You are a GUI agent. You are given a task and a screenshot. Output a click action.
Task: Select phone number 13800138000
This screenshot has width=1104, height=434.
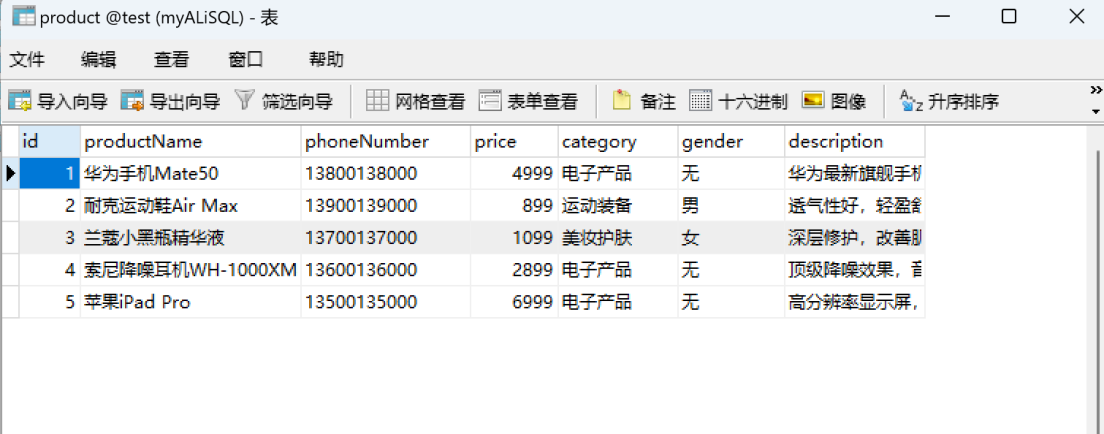click(x=386, y=173)
